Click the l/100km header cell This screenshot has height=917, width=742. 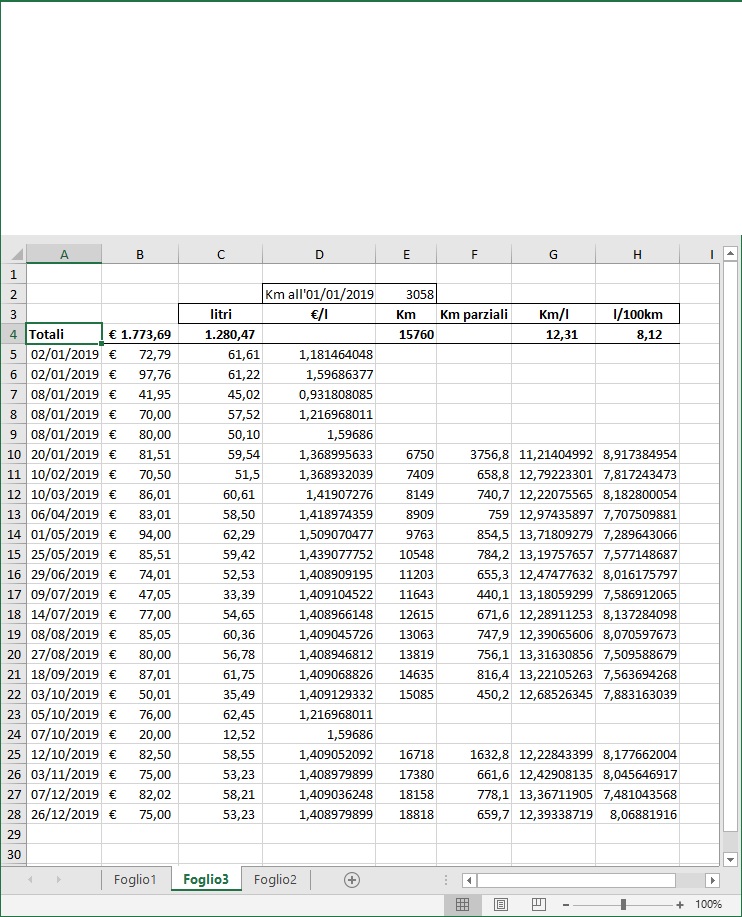[x=637, y=314]
